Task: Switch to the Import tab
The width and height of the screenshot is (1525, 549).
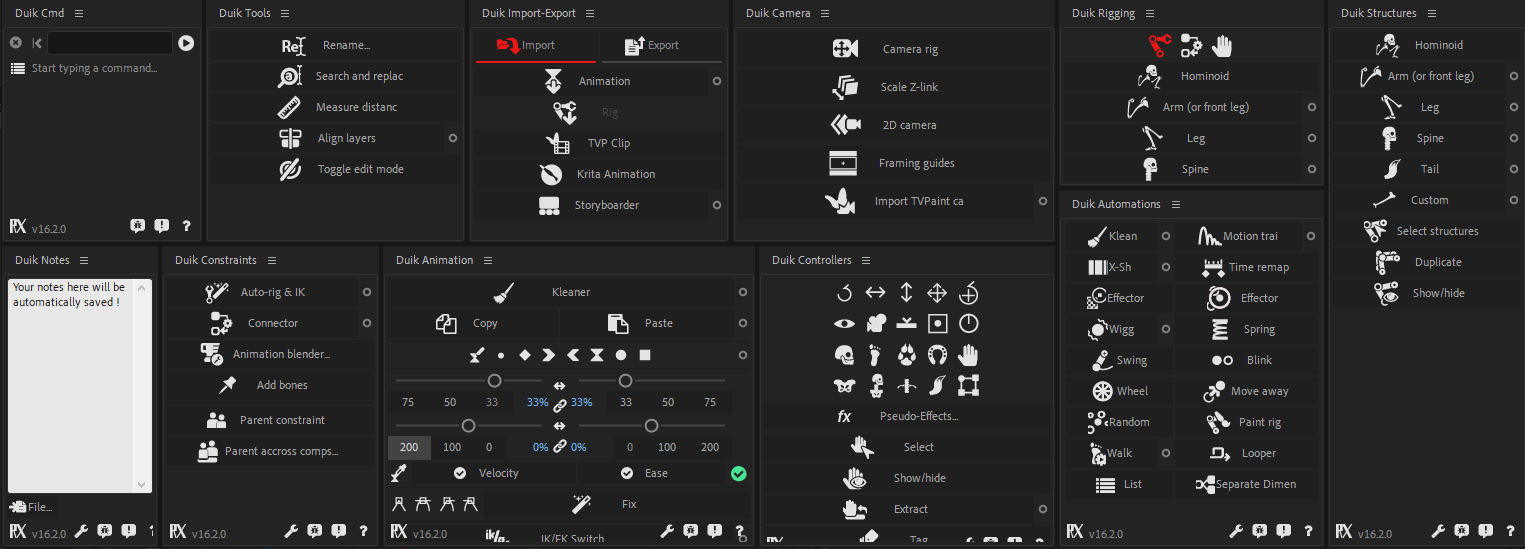Action: pos(536,46)
